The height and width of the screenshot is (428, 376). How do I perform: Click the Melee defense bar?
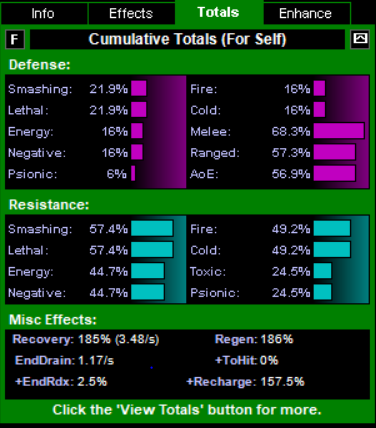pos(339,131)
